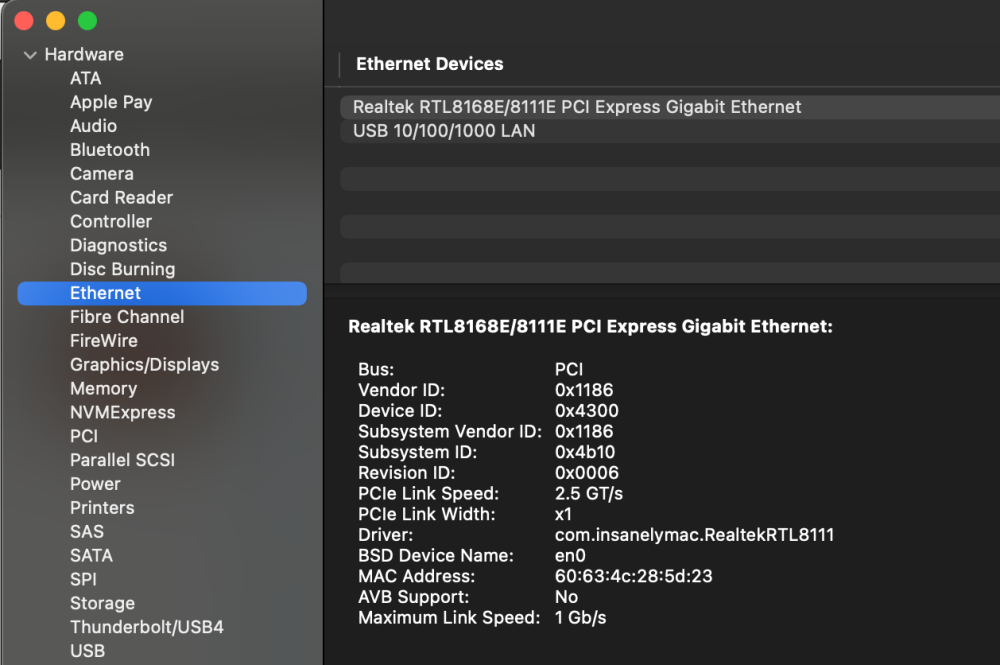Click the AVB Support value No
1000x665 pixels.
(x=566, y=597)
